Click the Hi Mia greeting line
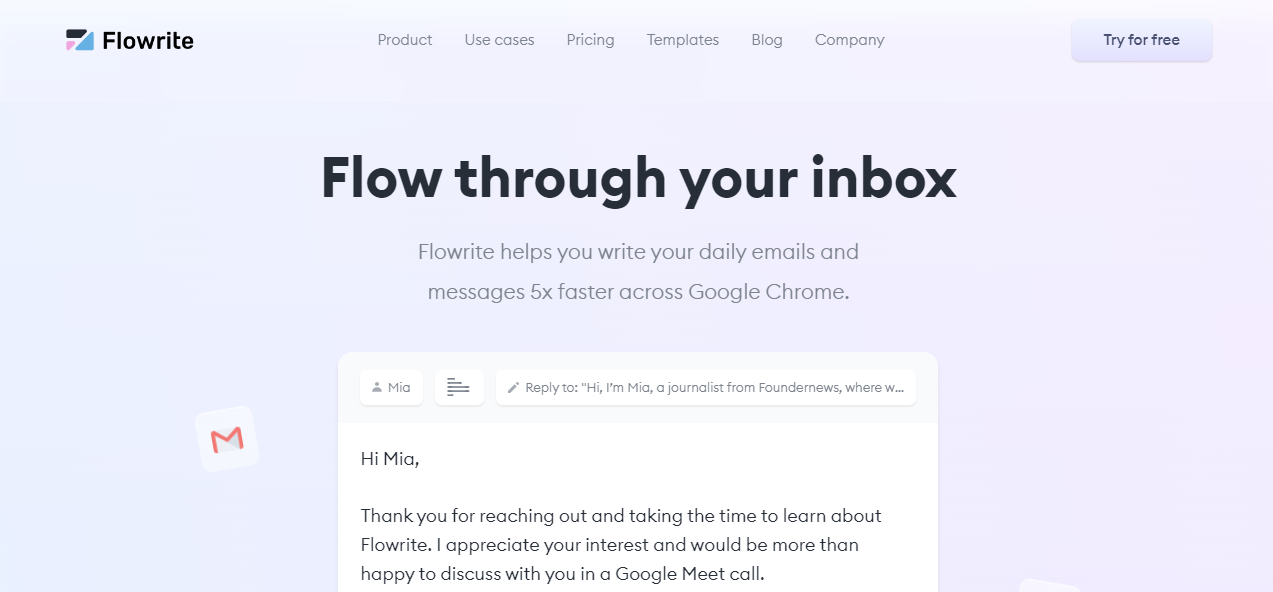The height and width of the screenshot is (592, 1273). pos(390,459)
